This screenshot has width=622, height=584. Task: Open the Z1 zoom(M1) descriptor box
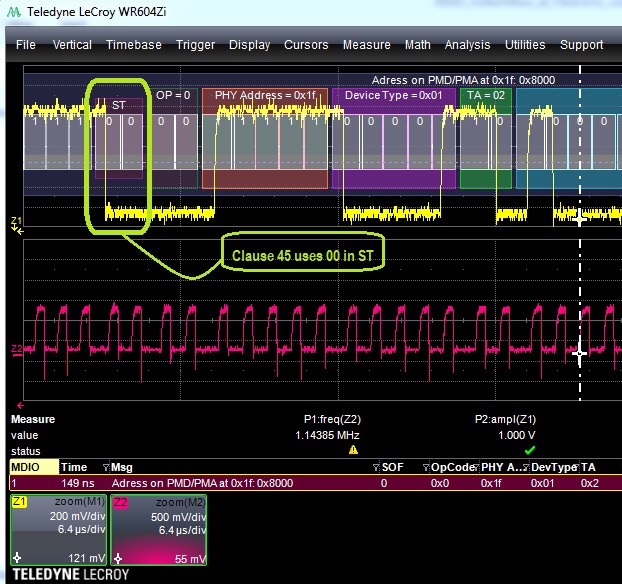(58, 530)
